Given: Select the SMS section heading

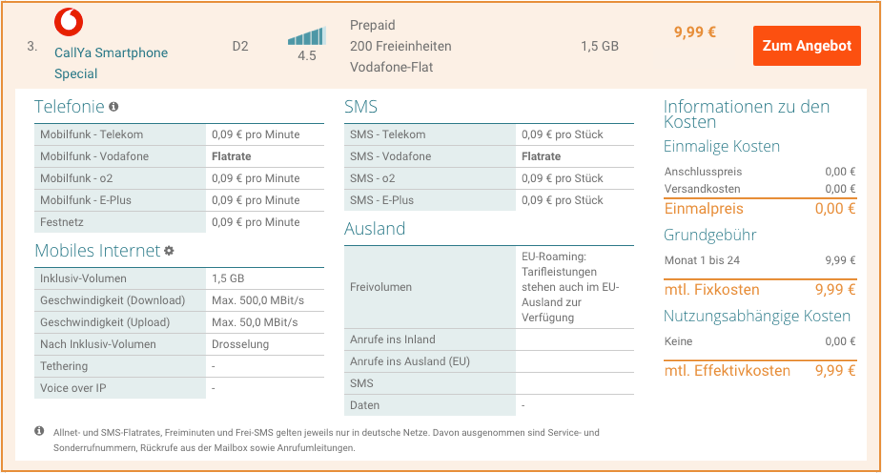Looking at the screenshot, I should pos(361,106).
